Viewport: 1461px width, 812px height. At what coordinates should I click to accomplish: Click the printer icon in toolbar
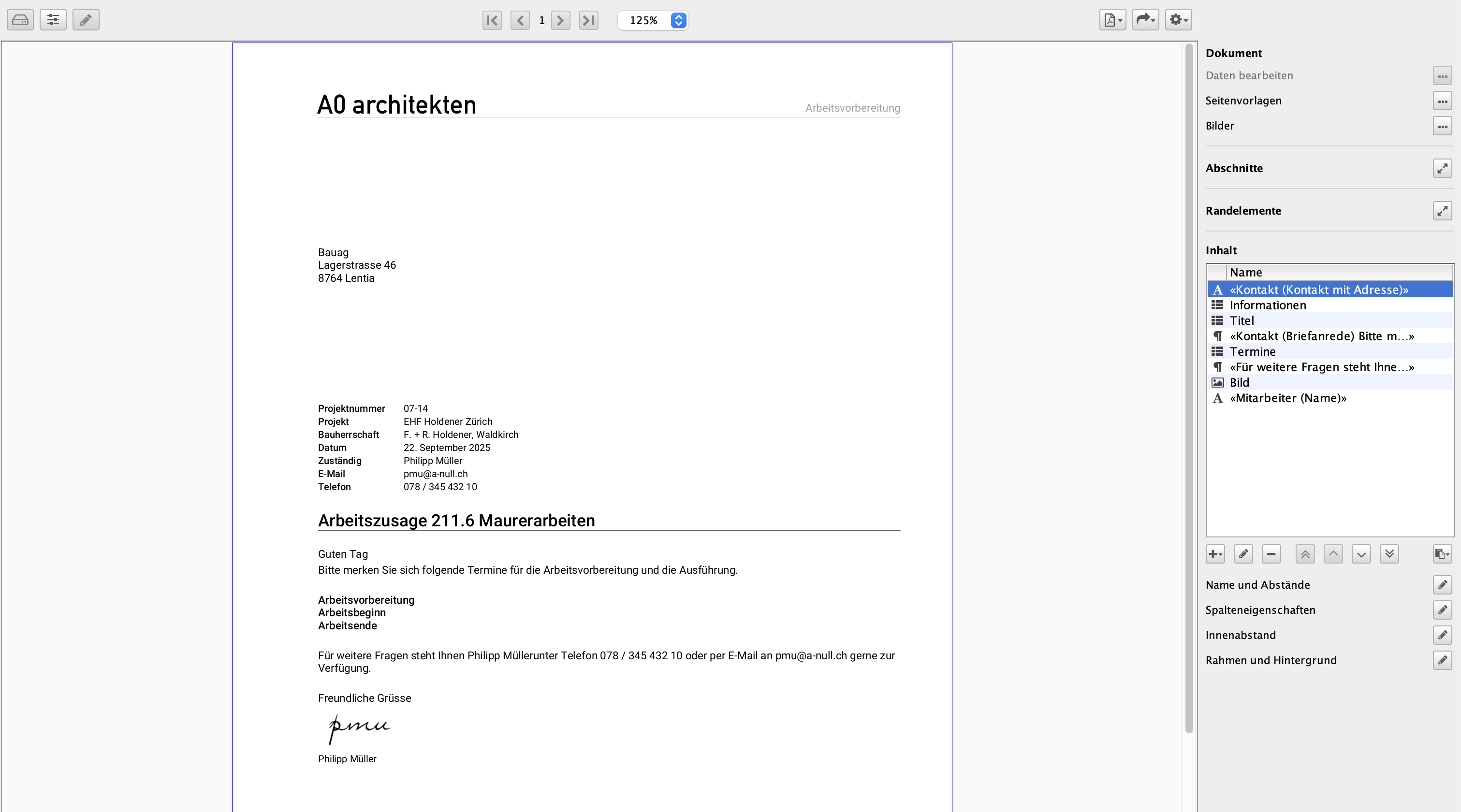(x=20, y=20)
